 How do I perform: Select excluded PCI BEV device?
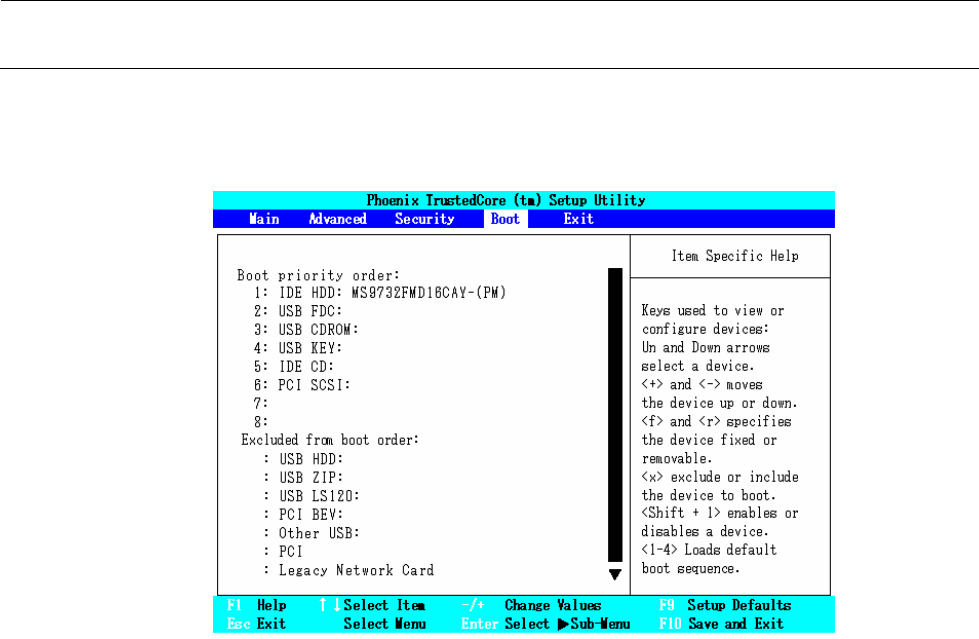click(302, 514)
